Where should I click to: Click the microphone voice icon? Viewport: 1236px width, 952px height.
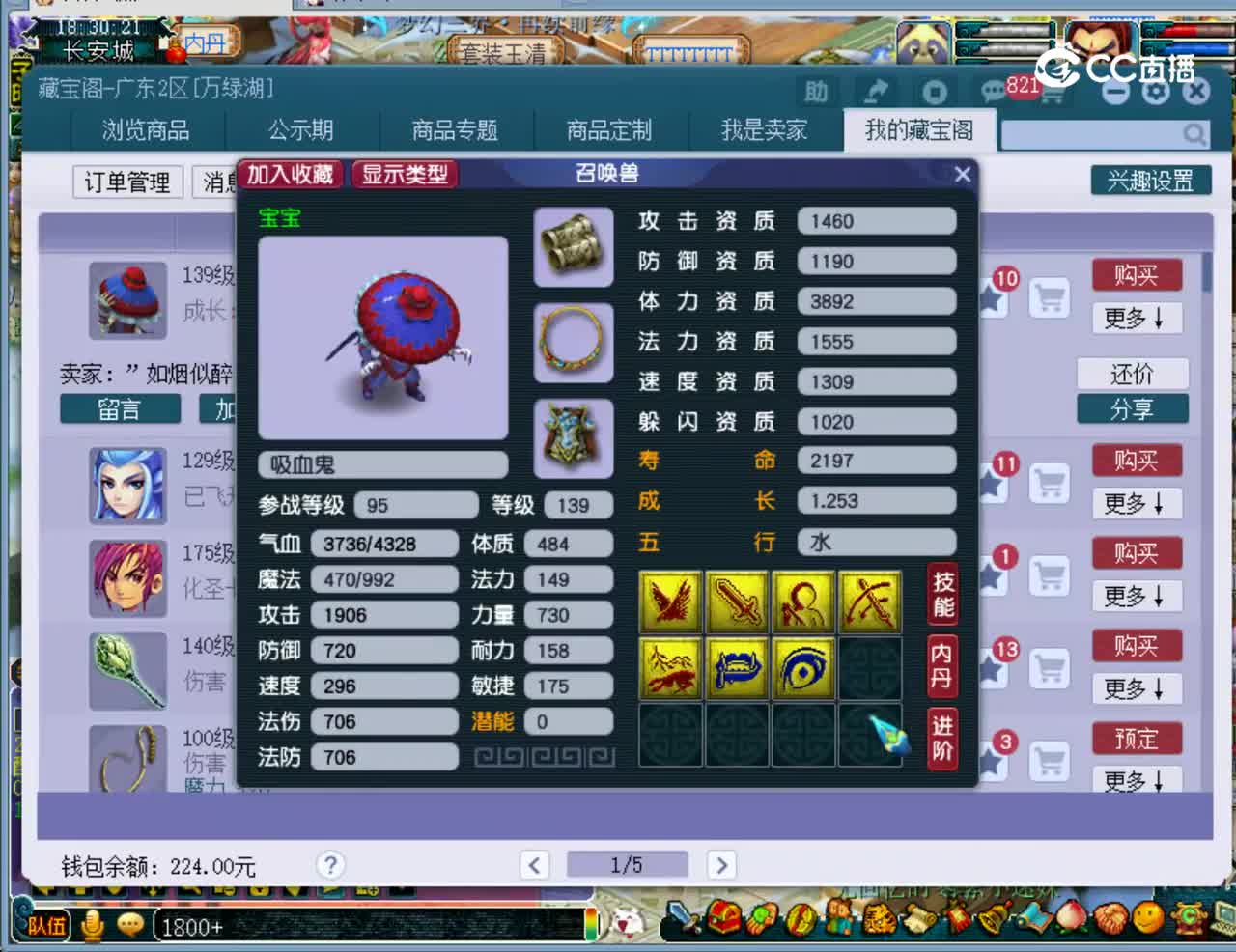[93, 926]
